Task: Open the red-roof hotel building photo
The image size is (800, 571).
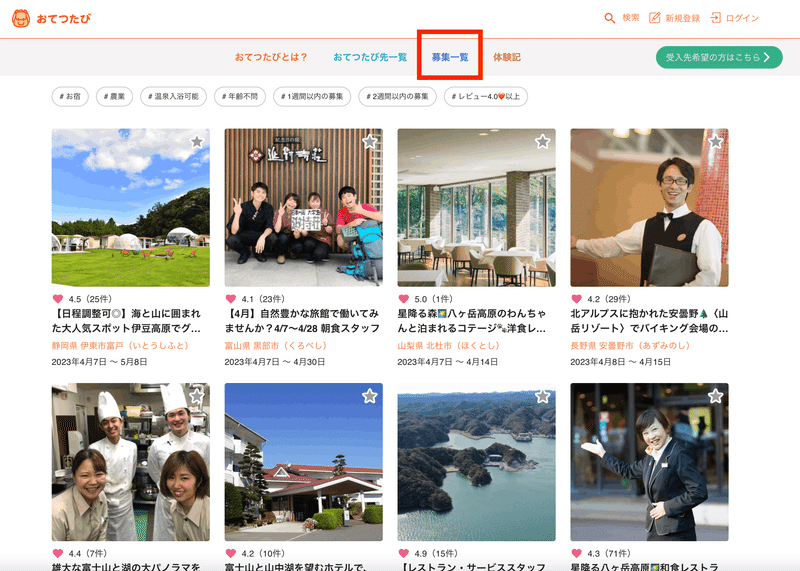Action: coord(304,462)
